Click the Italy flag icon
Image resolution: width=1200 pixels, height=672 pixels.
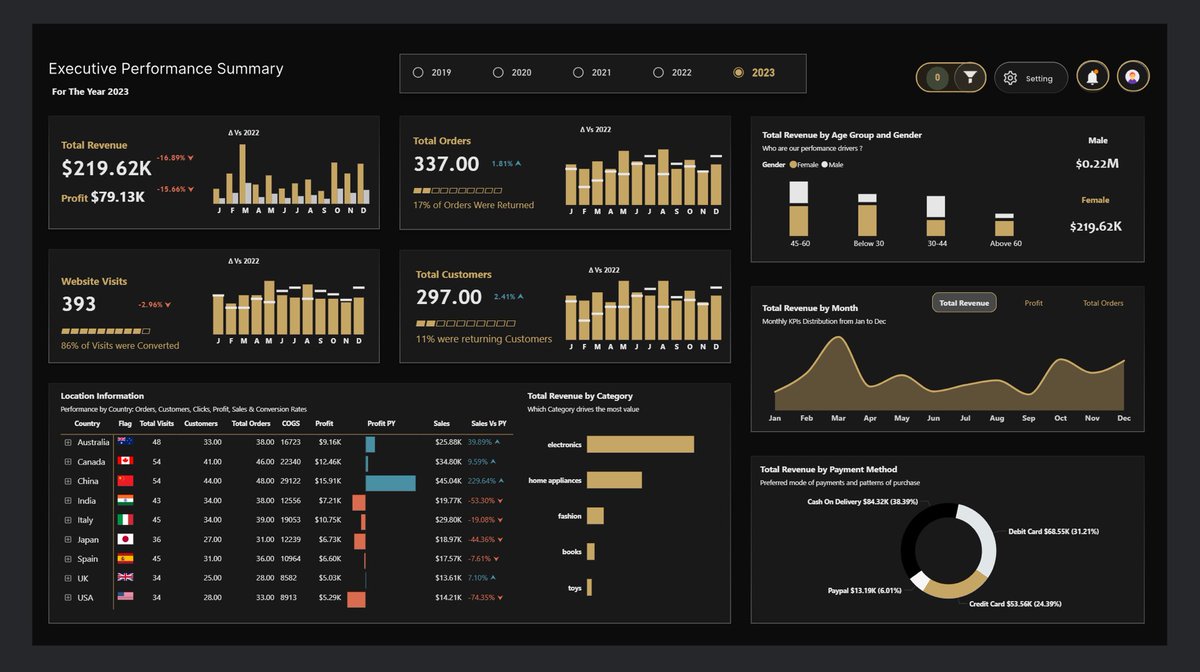pyautogui.click(x=125, y=520)
